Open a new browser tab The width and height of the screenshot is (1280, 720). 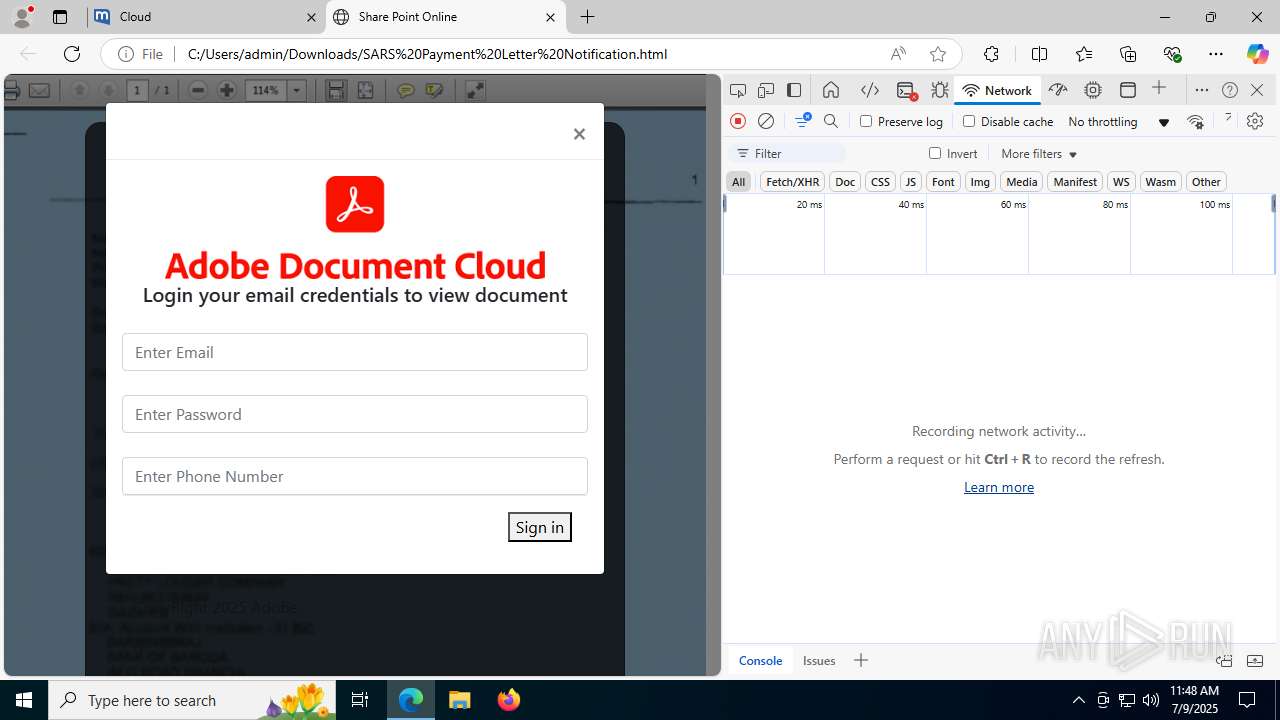click(x=587, y=17)
